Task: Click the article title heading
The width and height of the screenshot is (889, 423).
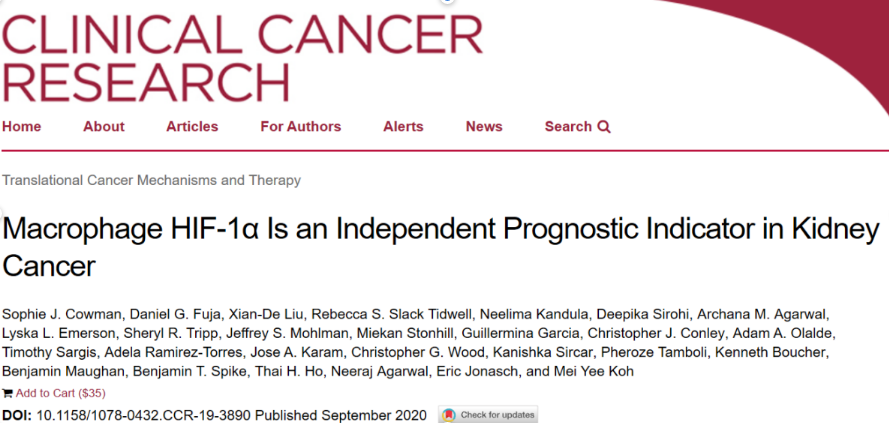Action: (441, 248)
